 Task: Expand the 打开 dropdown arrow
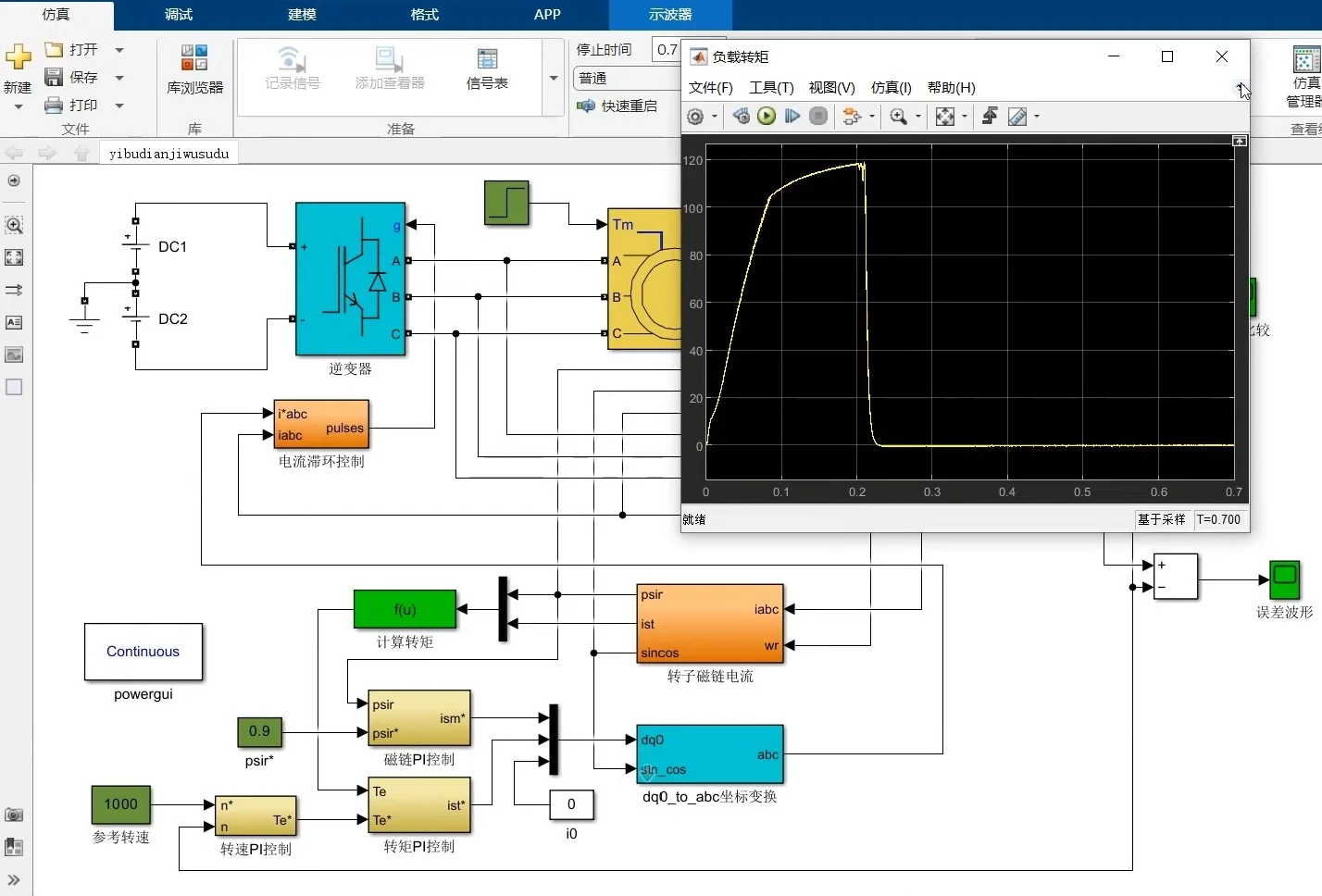click(118, 49)
